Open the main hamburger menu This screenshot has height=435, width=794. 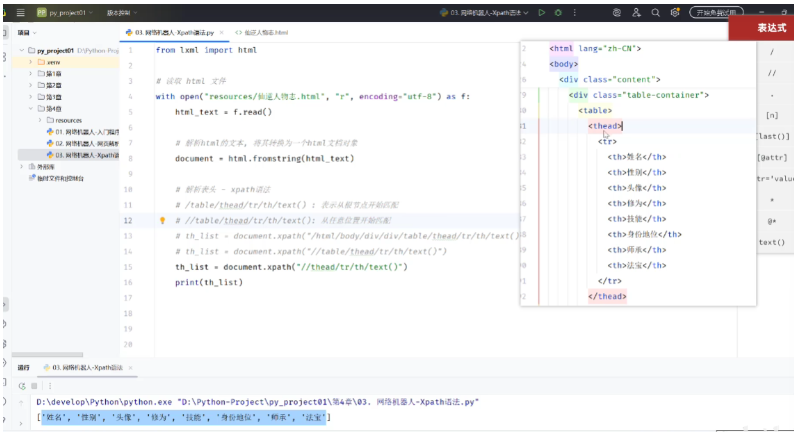[x=20, y=13]
